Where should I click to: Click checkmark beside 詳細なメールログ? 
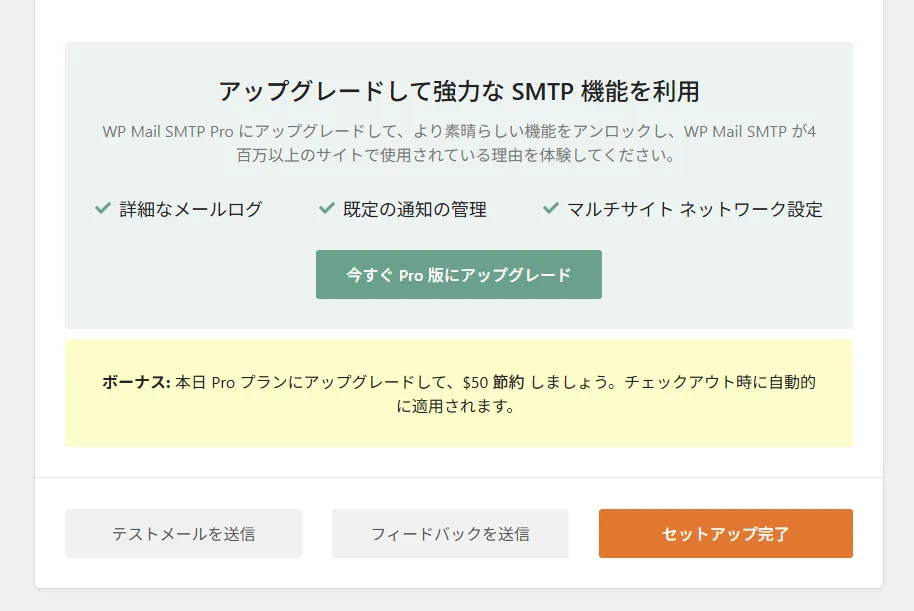point(103,208)
